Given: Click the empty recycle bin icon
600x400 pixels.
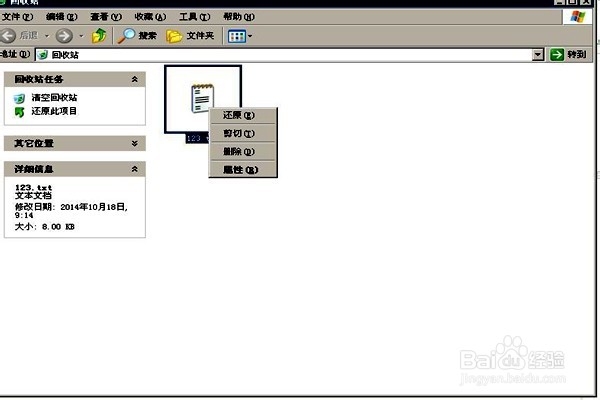Looking at the screenshot, I should click(x=19, y=98).
